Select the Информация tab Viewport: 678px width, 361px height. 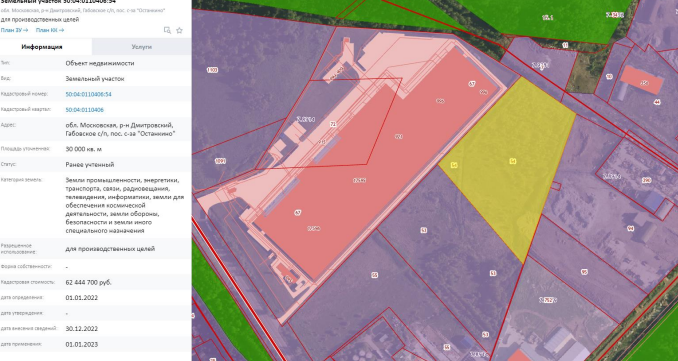[x=42, y=47]
